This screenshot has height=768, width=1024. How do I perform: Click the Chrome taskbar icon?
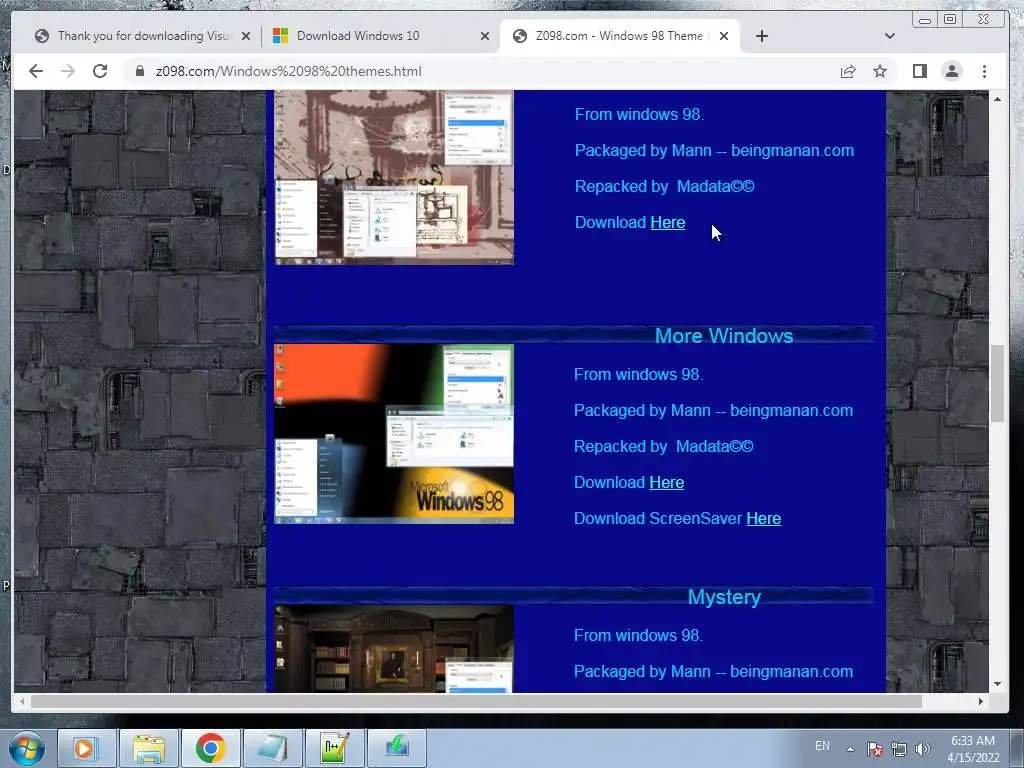[x=210, y=748]
